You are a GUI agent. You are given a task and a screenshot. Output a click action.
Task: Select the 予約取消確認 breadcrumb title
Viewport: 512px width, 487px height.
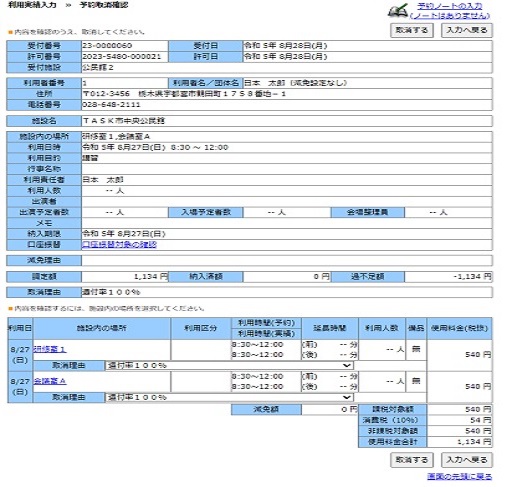point(104,5)
